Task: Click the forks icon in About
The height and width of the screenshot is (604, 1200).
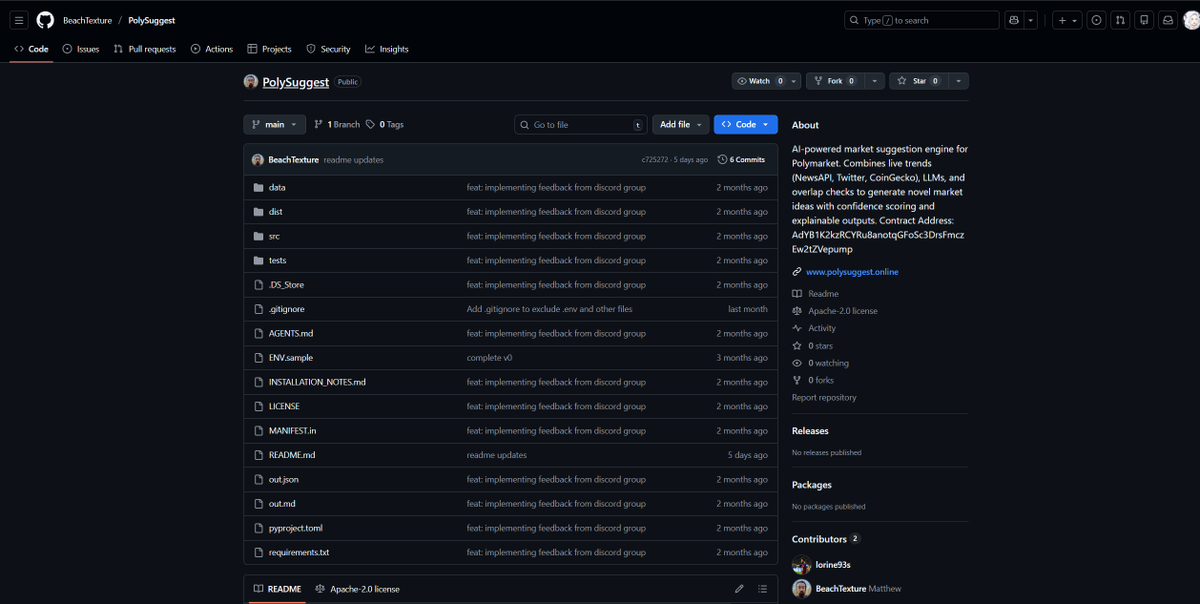Action: tap(797, 380)
